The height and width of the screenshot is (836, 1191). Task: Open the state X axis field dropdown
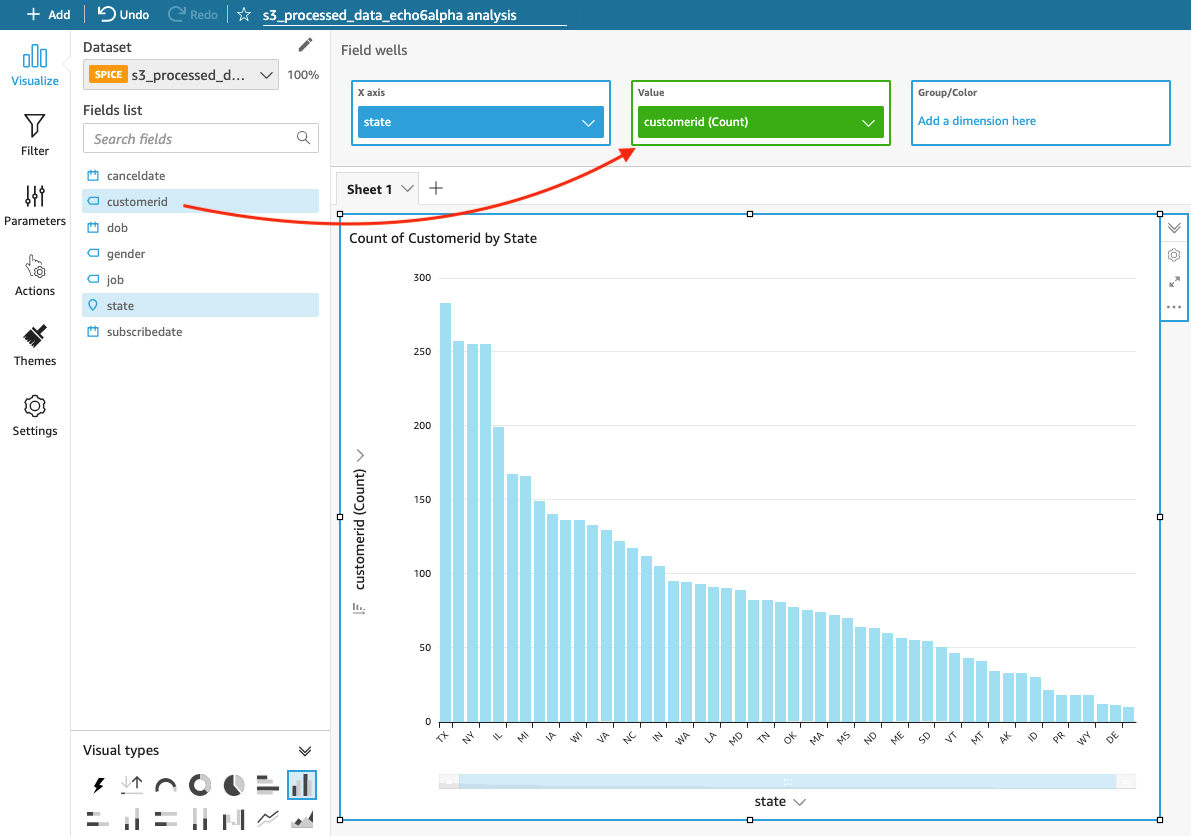tap(481, 122)
